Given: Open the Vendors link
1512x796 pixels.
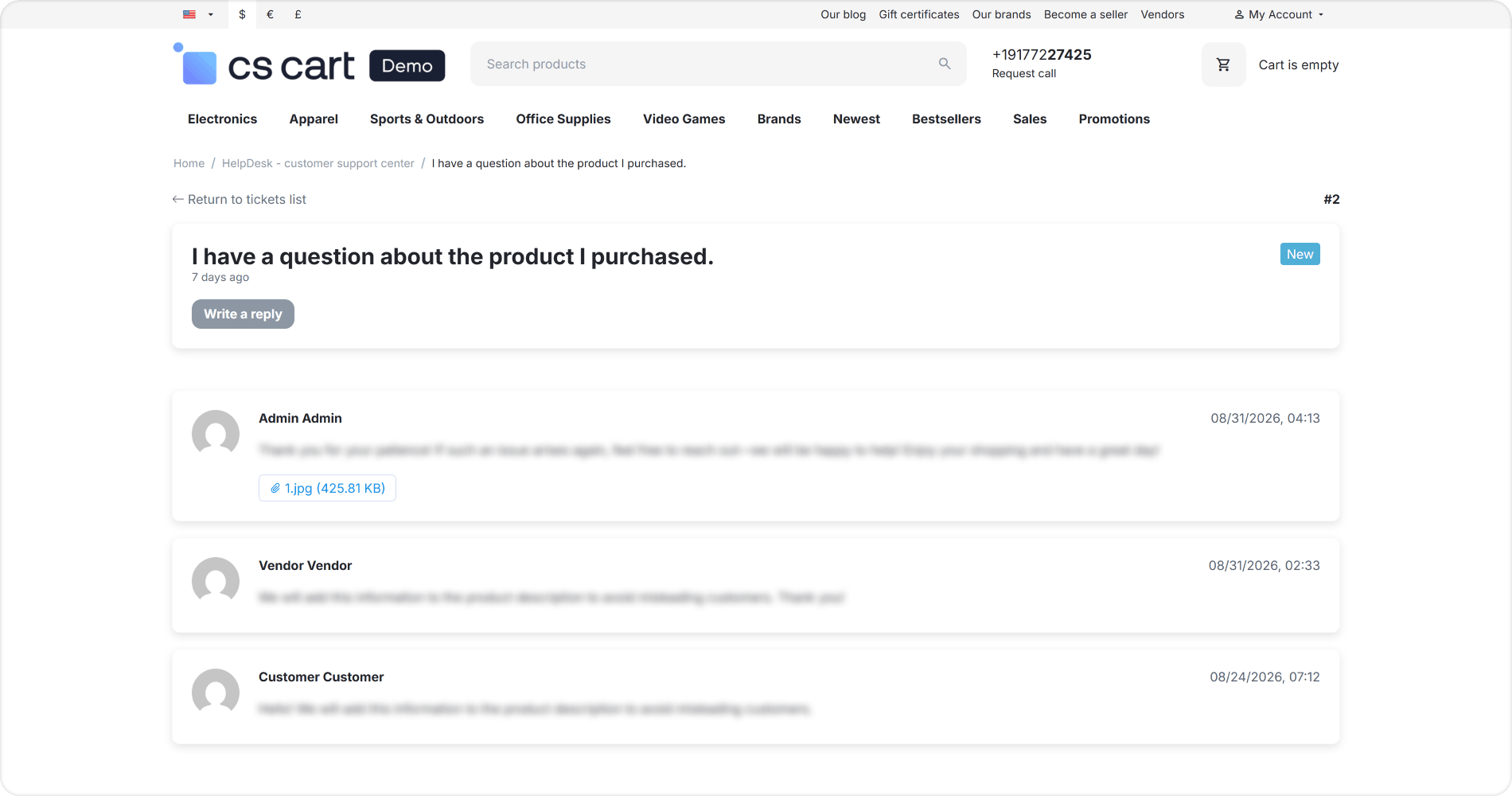Looking at the screenshot, I should point(1162,14).
